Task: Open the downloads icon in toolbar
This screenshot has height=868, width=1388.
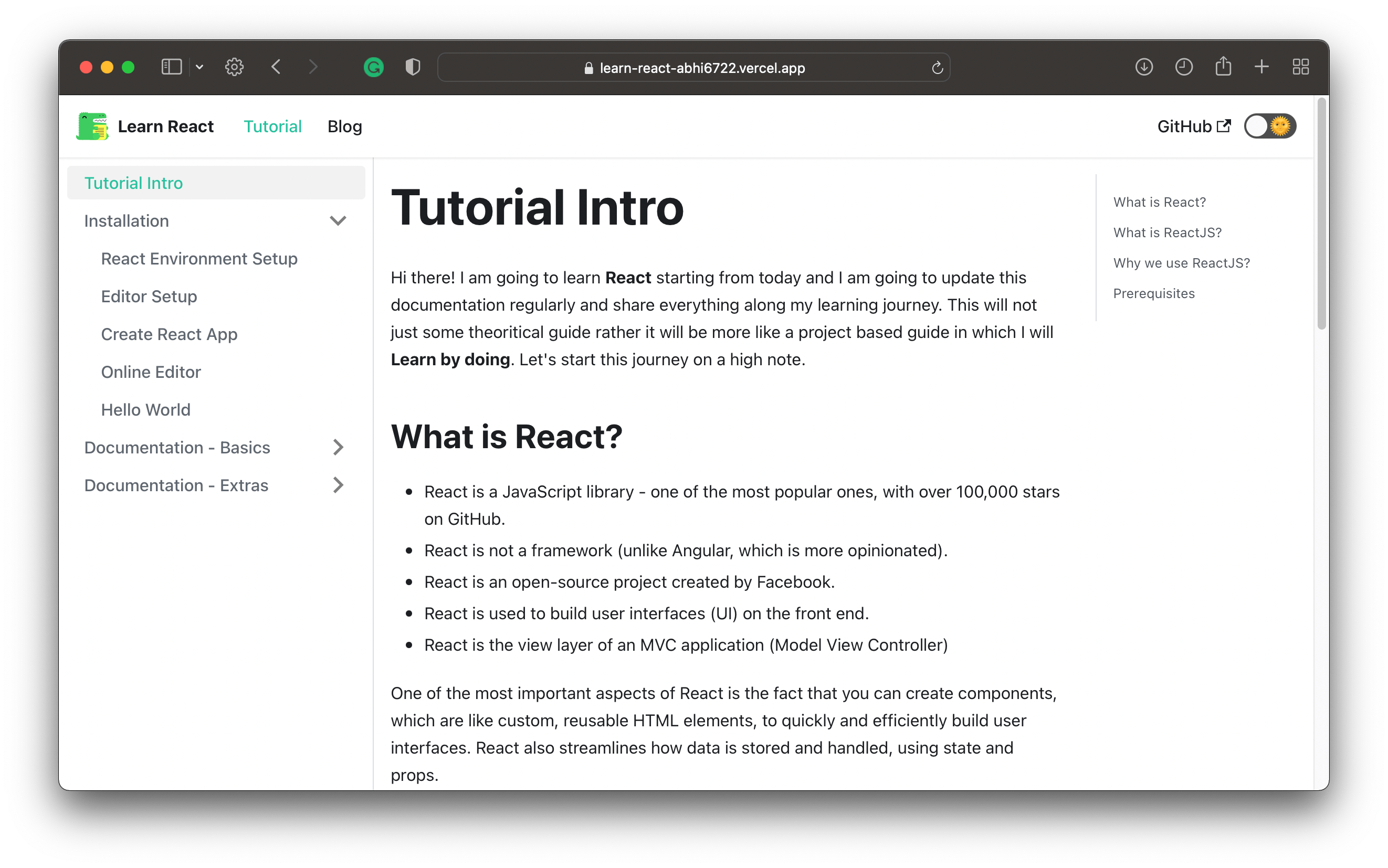Action: tap(1144, 67)
